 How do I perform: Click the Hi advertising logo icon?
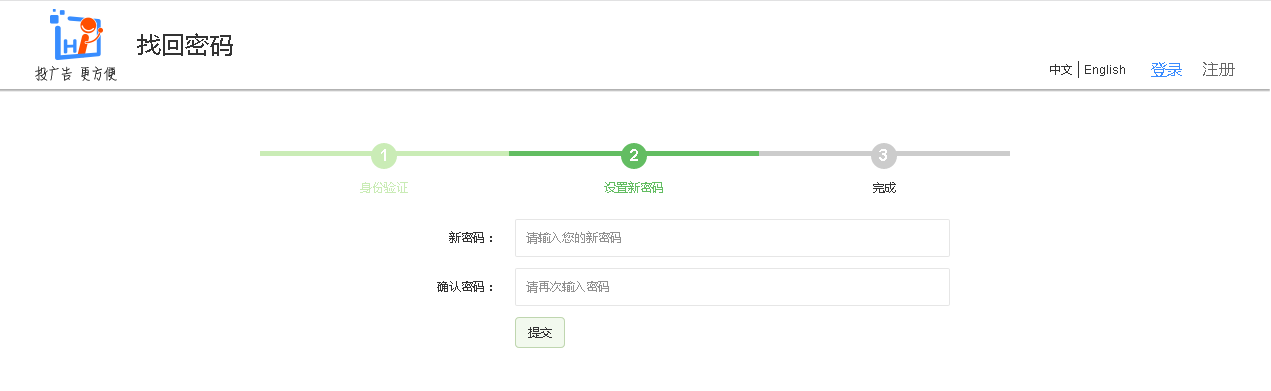[76, 35]
